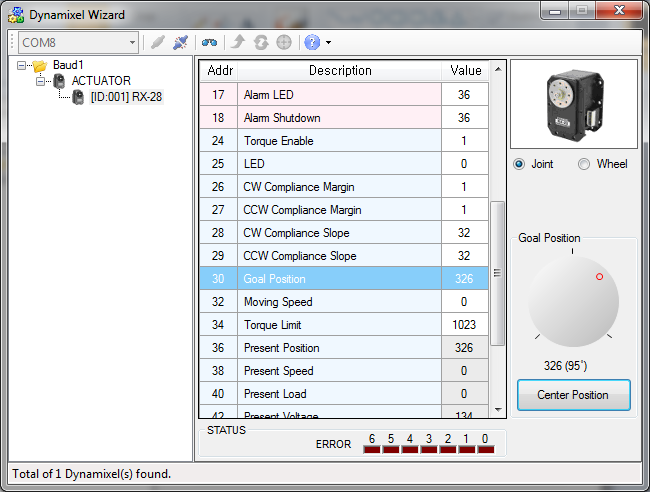Click the RX-28 servo icon in tree
650x492 pixels.
[78, 97]
